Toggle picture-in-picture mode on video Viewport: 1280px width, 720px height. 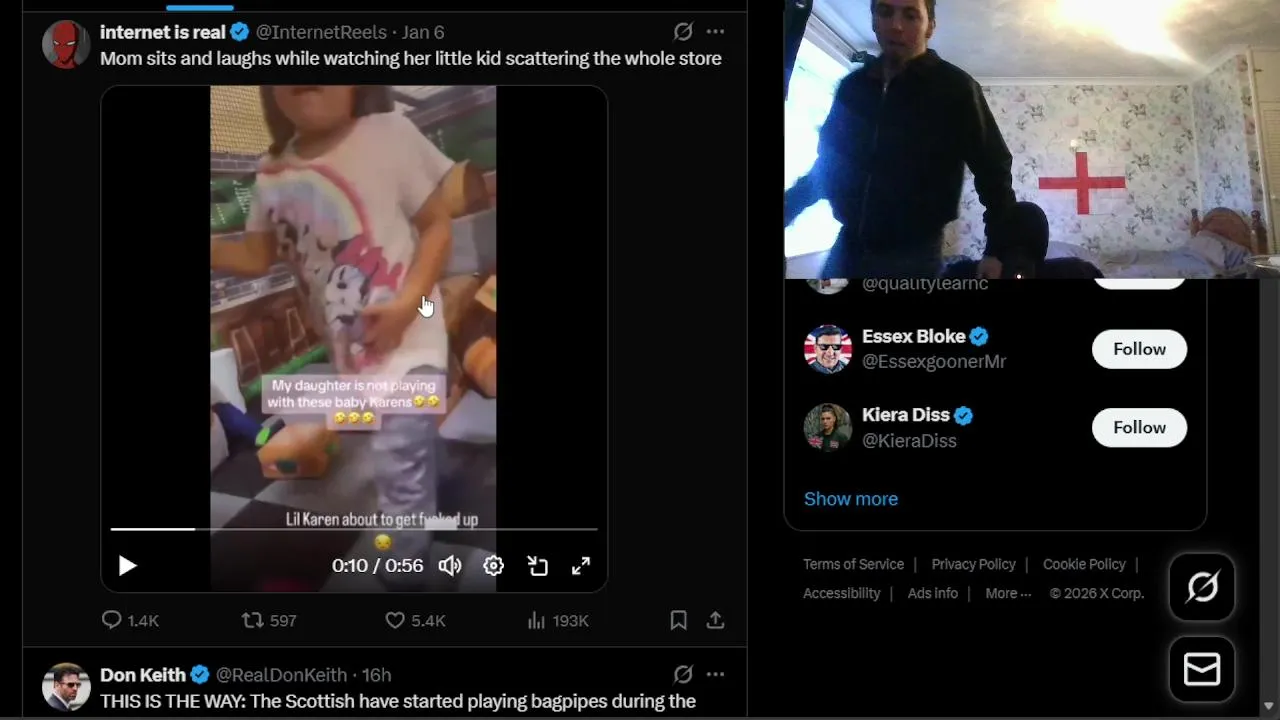point(538,566)
